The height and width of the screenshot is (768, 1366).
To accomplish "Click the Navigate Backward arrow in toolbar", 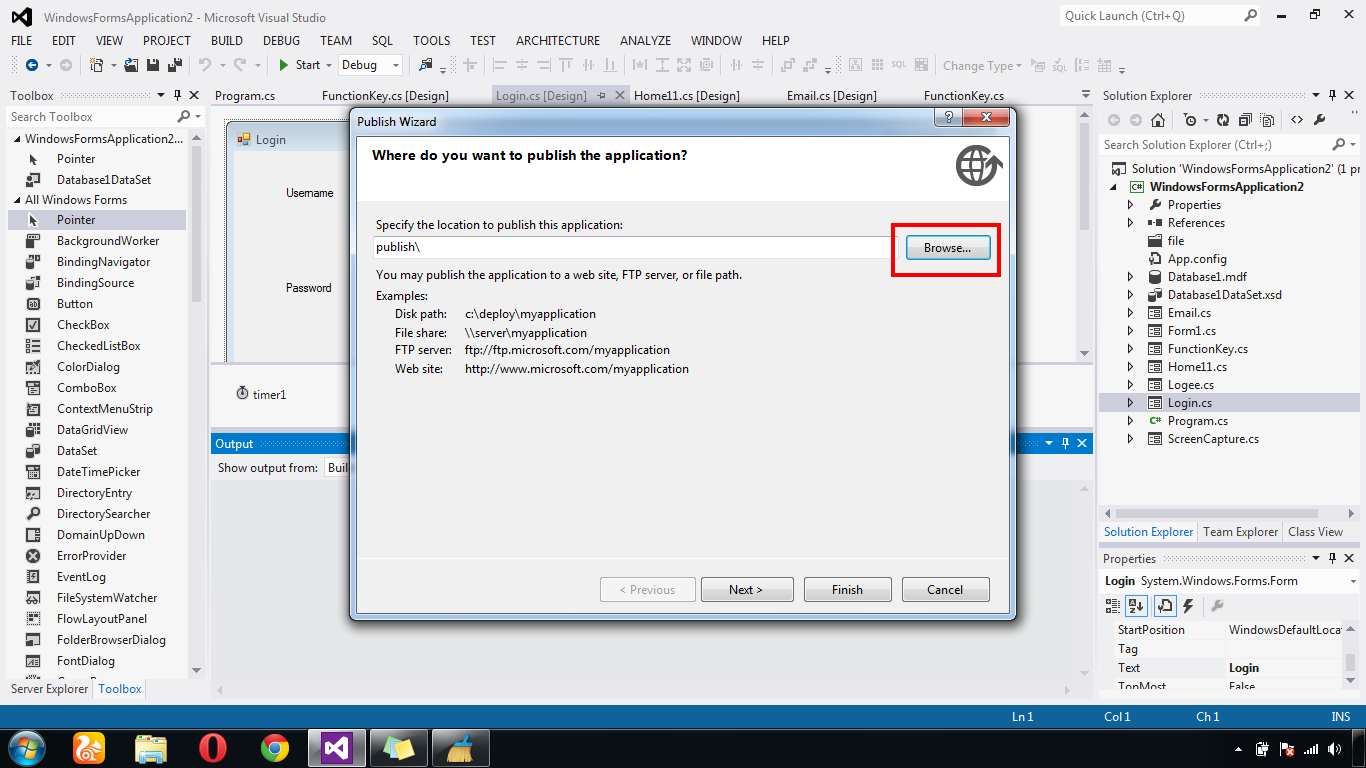I will coord(32,65).
